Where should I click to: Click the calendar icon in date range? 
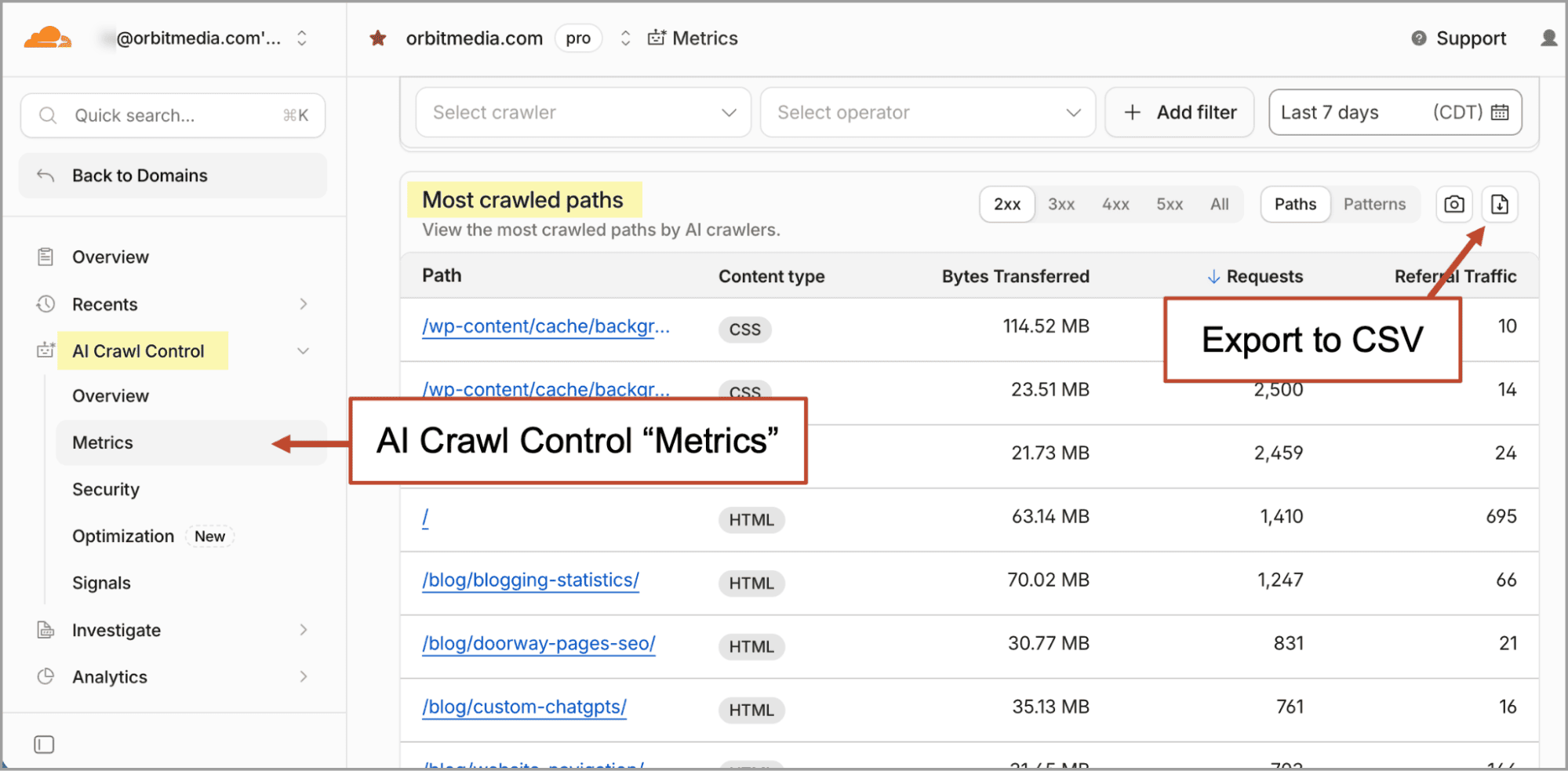(x=1500, y=112)
